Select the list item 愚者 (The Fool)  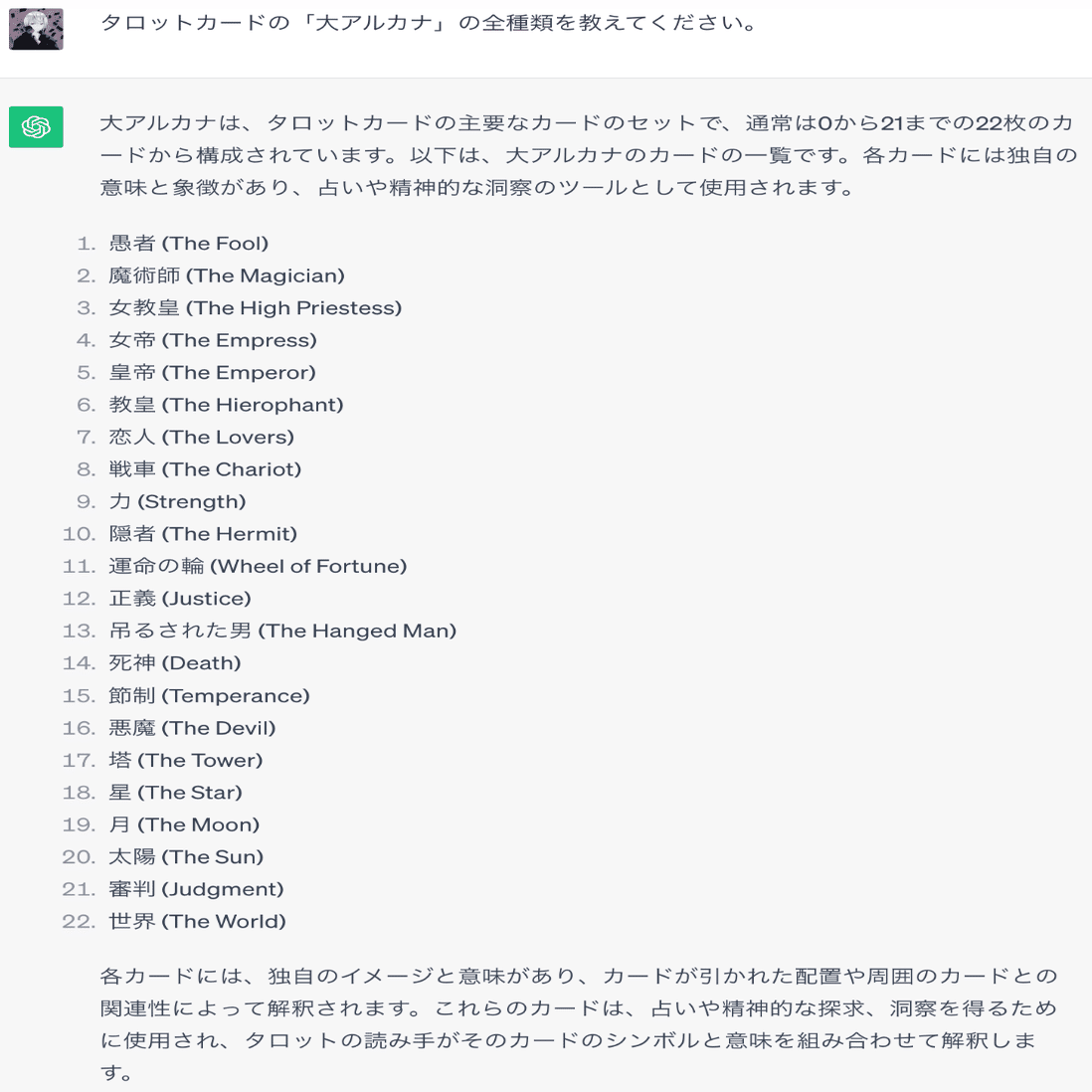(x=188, y=243)
